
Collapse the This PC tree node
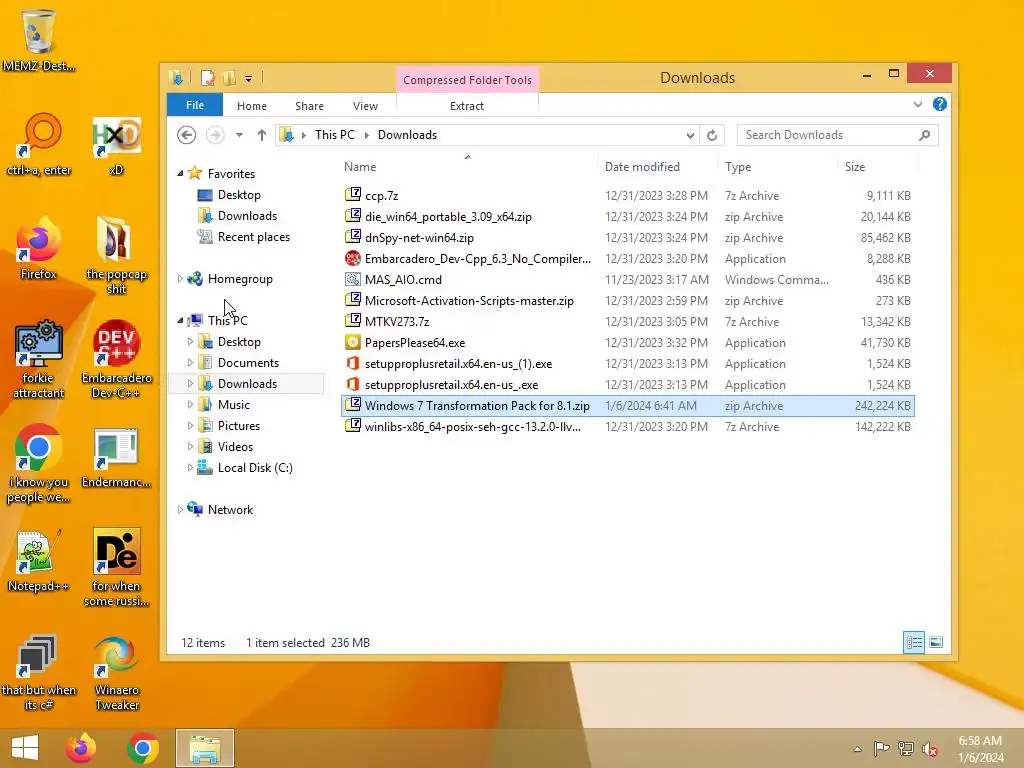[180, 321]
